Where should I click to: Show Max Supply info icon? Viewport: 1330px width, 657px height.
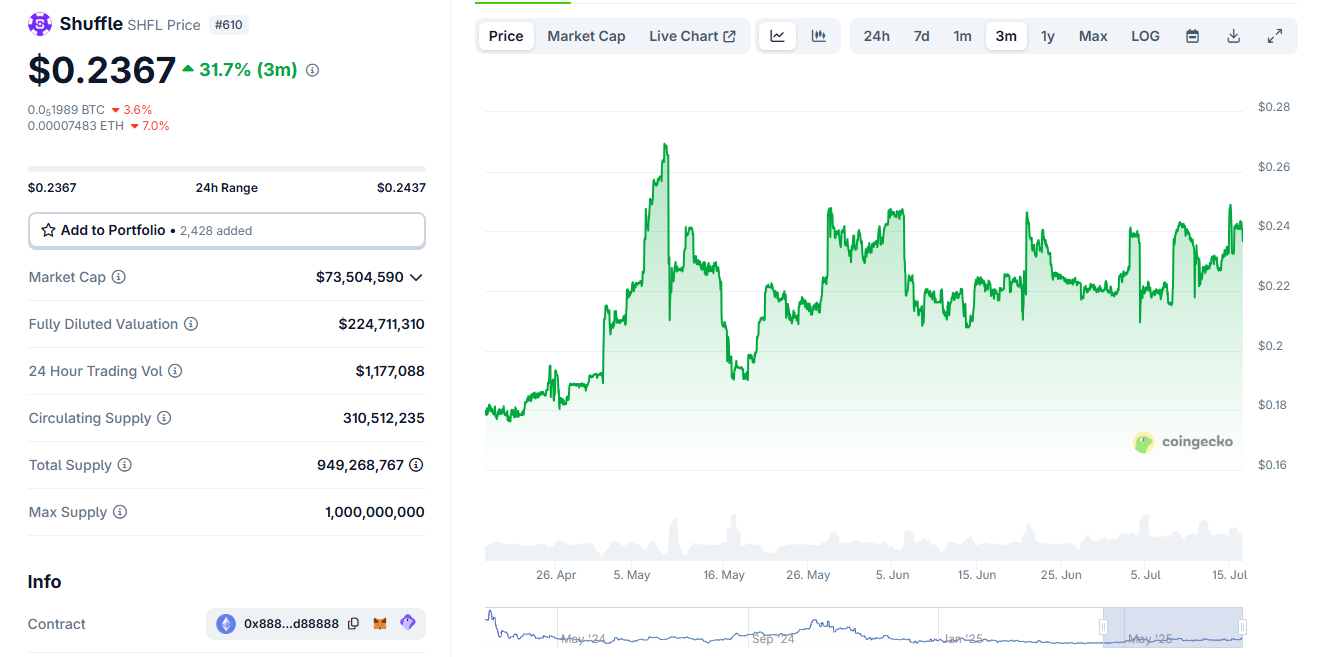pyautogui.click(x=120, y=512)
